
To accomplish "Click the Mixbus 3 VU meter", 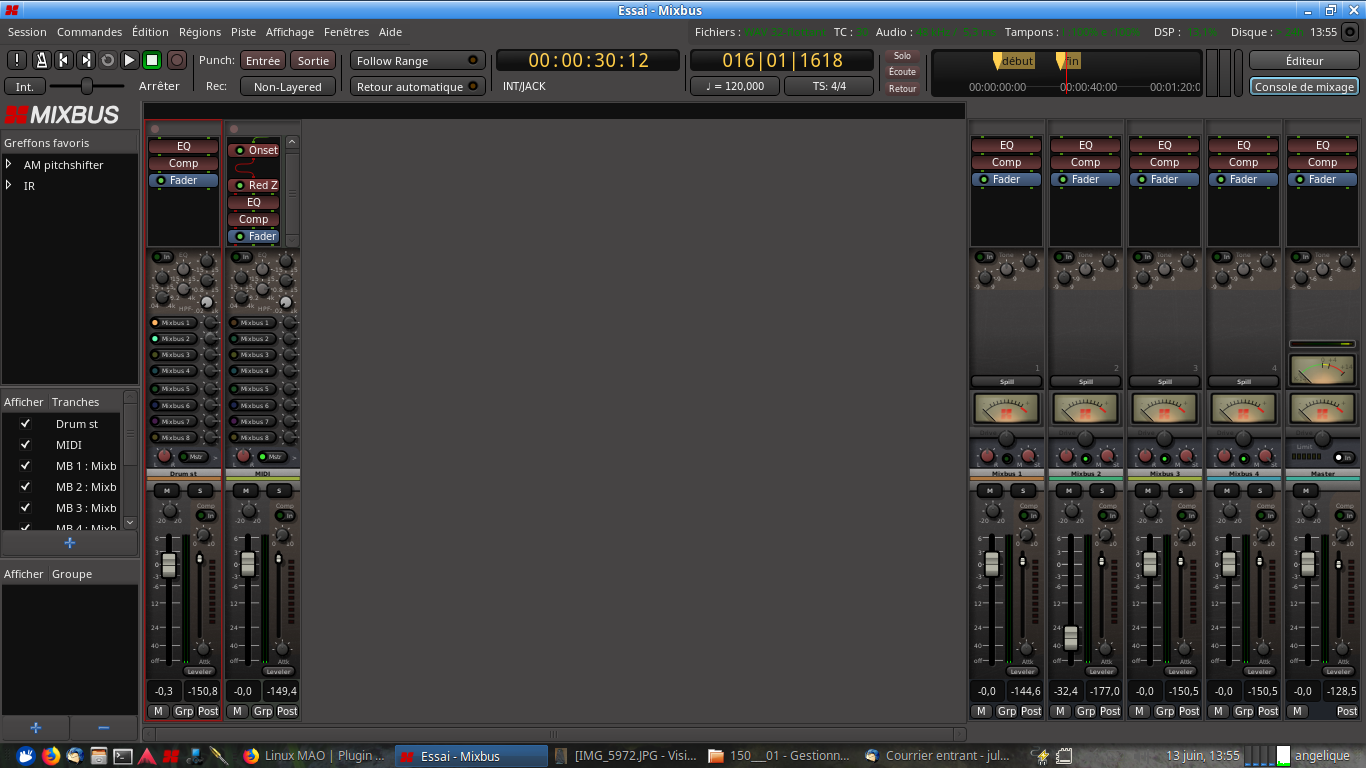I will point(1165,408).
